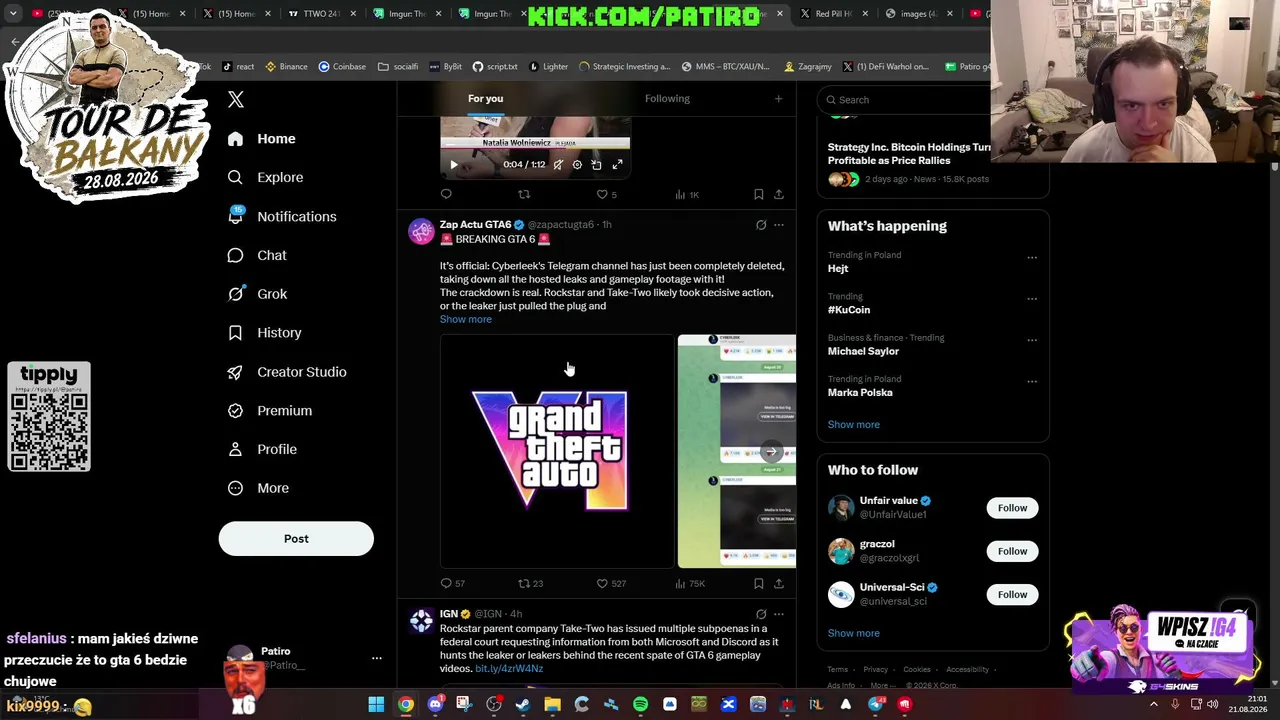This screenshot has height=720, width=1280.
Task: Repost the Zap Actu post with 23 reposts
Action: (x=530, y=583)
